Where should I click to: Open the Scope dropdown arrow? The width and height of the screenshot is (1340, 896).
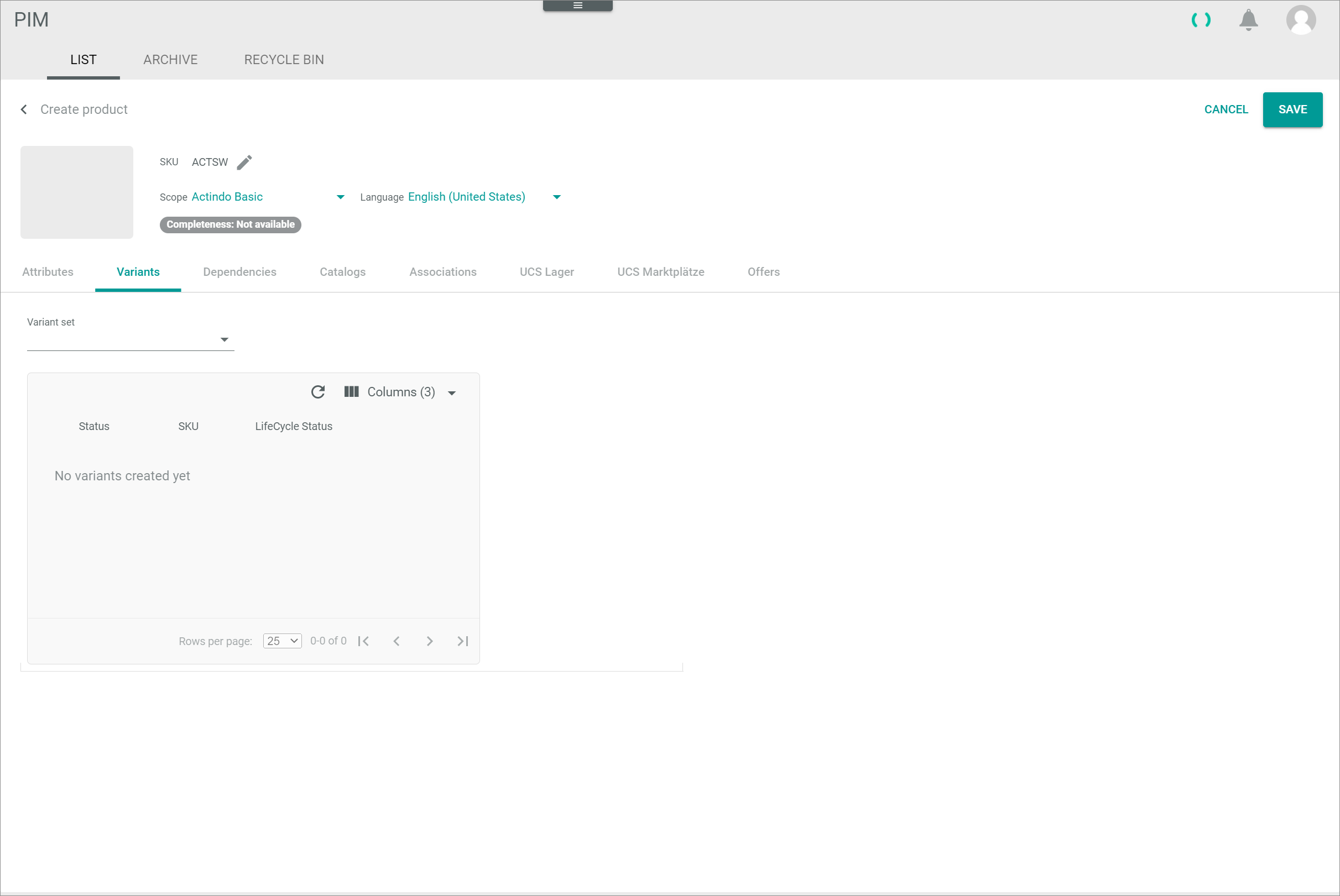(x=341, y=197)
